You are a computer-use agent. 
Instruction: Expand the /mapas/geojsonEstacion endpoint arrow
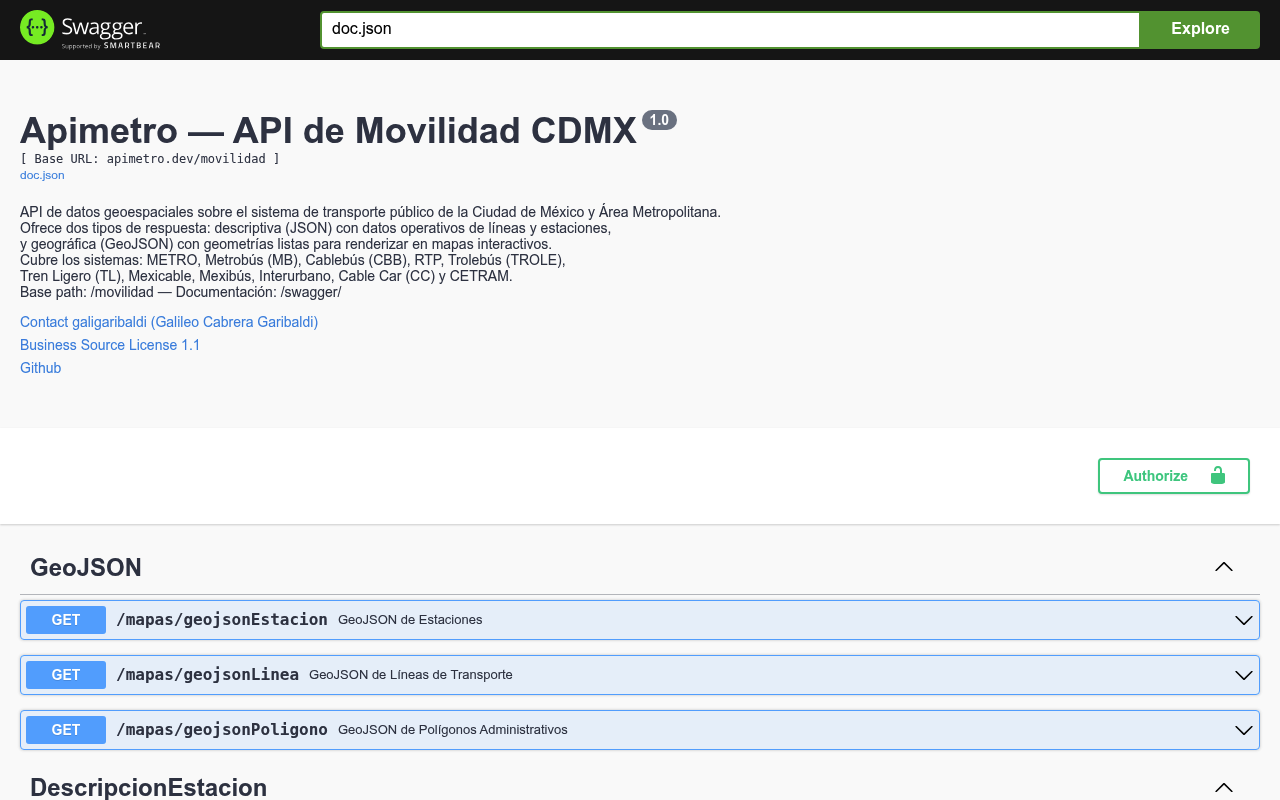pos(1244,620)
